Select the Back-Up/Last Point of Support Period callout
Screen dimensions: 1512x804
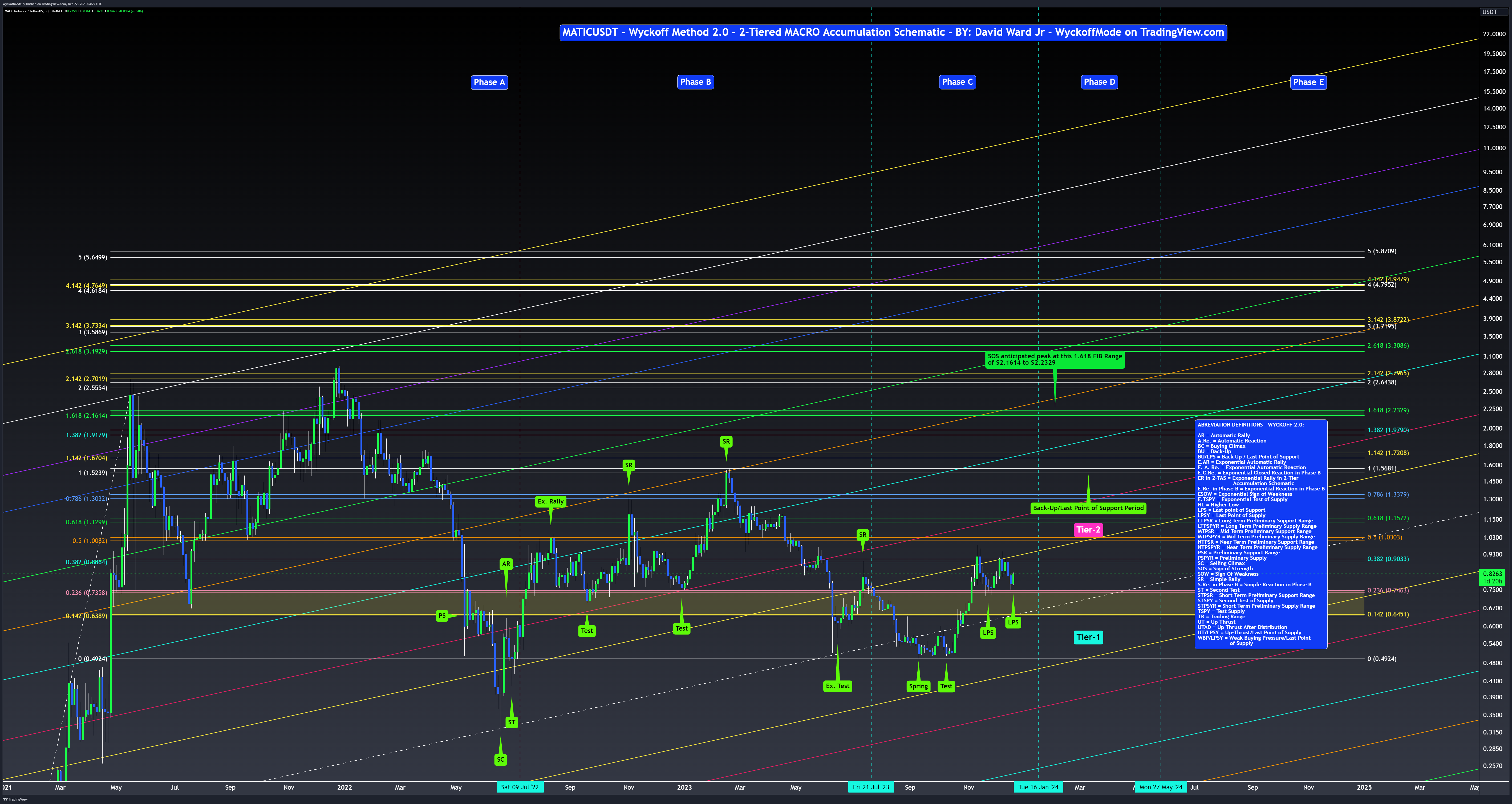pos(1088,508)
